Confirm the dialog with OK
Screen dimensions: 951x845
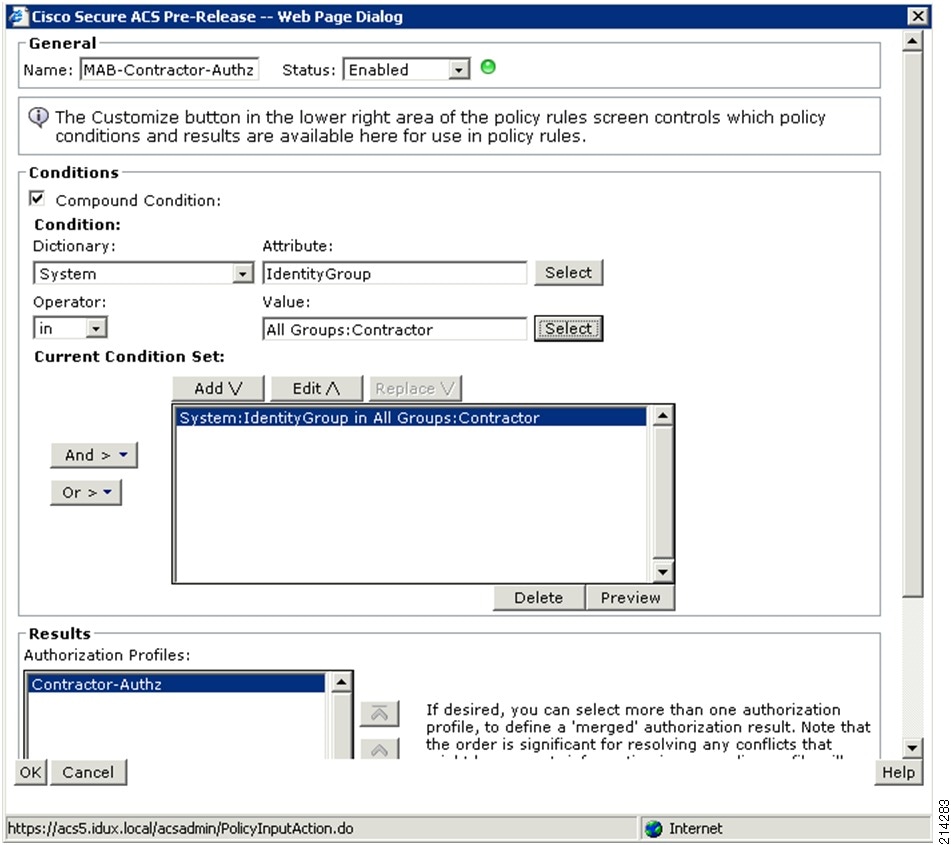(30, 772)
